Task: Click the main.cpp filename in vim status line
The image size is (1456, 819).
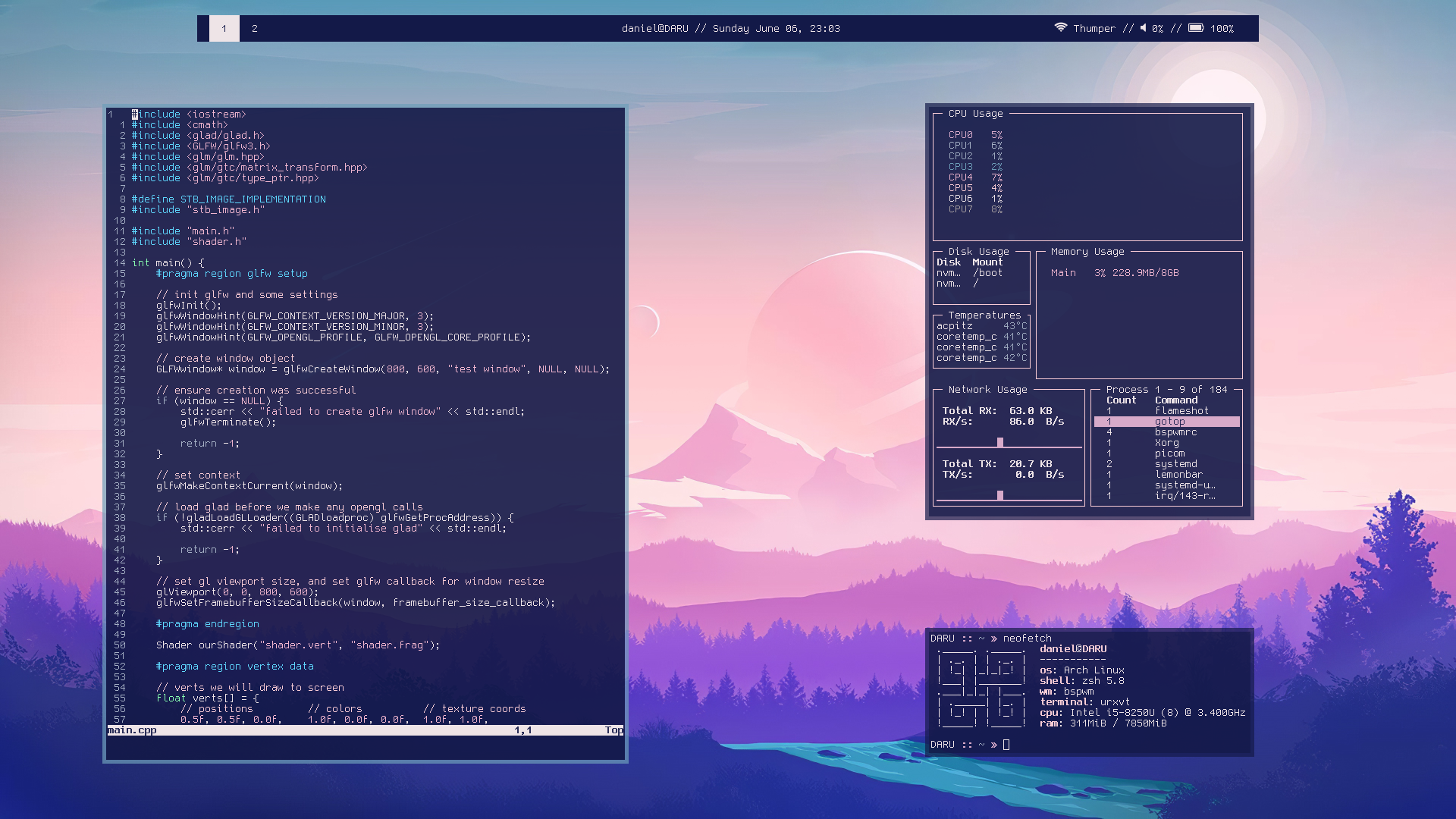Action: coord(132,730)
